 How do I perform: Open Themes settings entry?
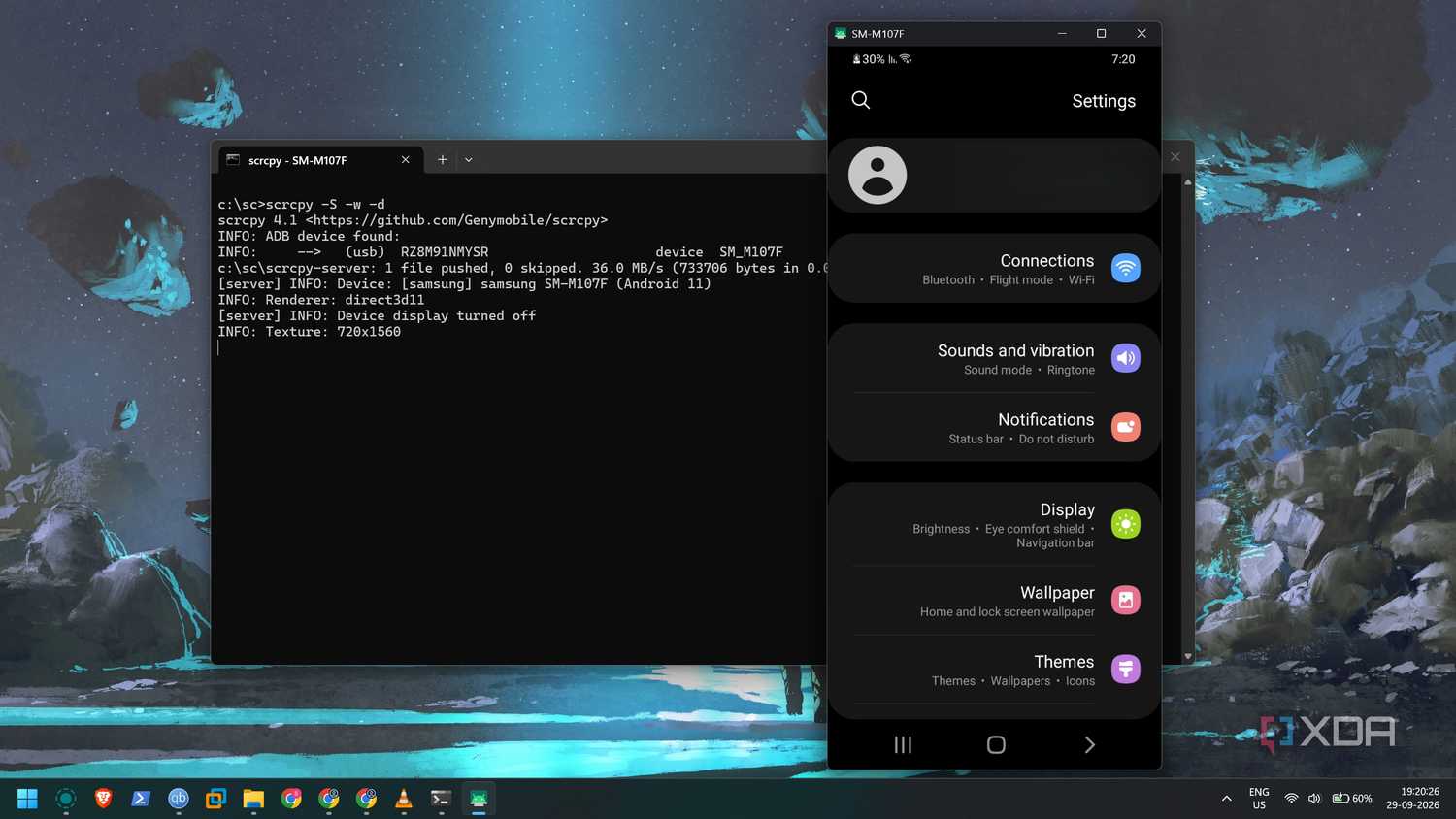click(x=994, y=669)
